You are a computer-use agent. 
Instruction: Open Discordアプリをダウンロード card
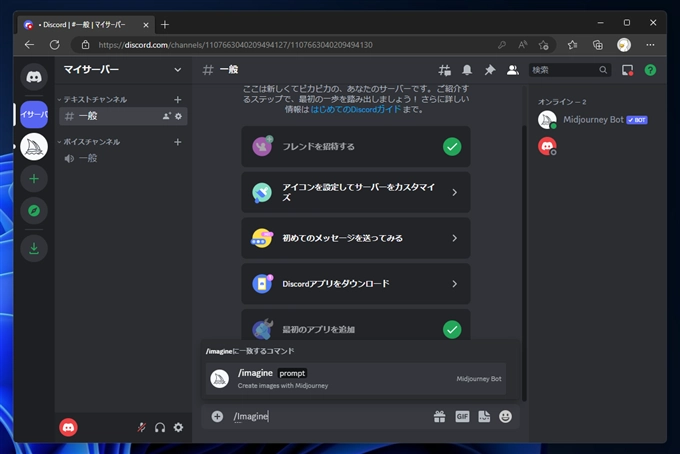(356, 284)
